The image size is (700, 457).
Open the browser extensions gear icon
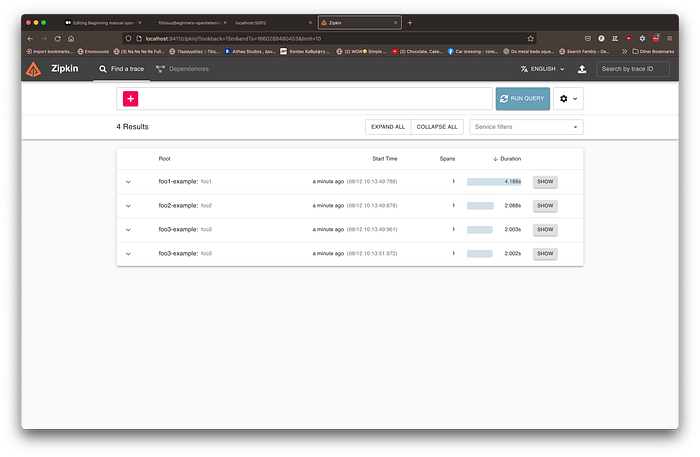[642, 39]
